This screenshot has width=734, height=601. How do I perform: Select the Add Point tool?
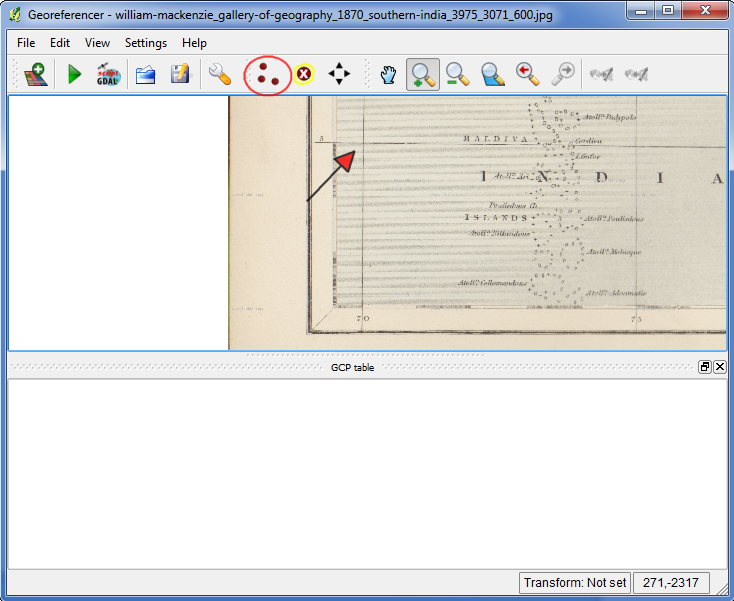268,75
